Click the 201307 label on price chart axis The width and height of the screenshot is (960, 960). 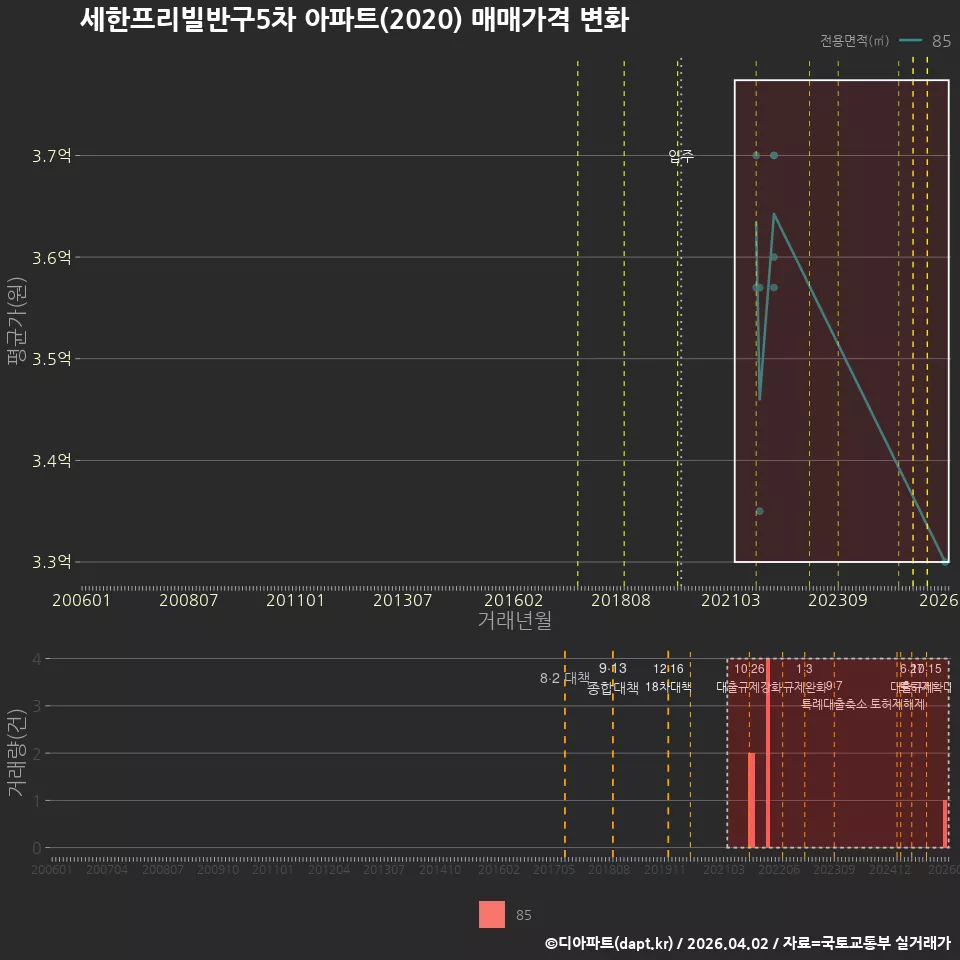point(402,600)
